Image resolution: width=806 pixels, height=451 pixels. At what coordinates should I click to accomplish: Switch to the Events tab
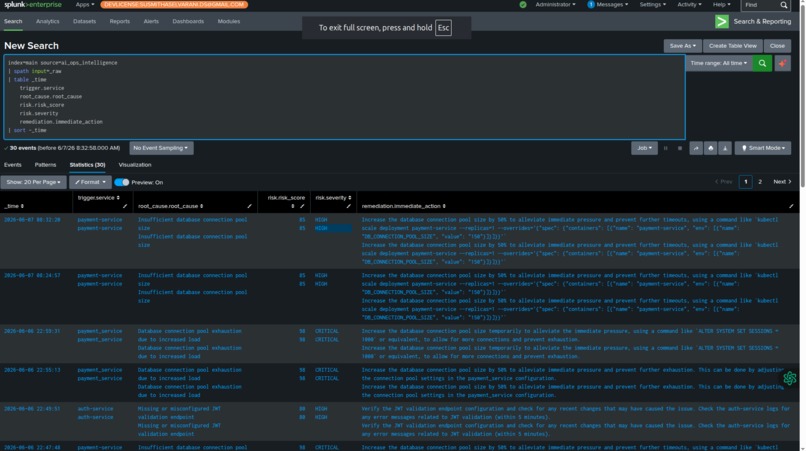[13, 165]
